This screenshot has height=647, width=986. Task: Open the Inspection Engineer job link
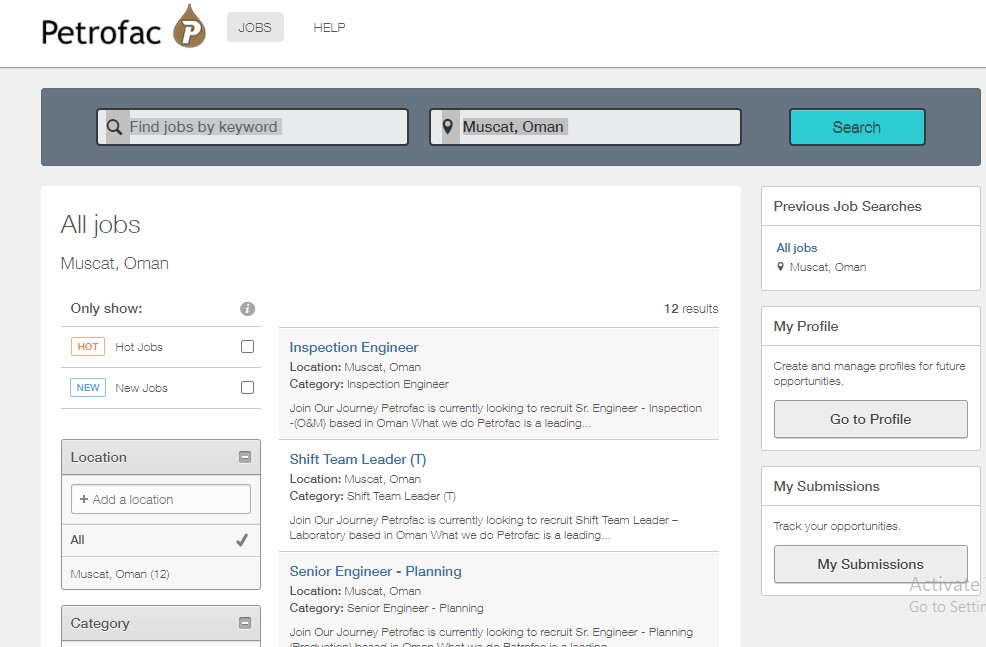point(353,347)
